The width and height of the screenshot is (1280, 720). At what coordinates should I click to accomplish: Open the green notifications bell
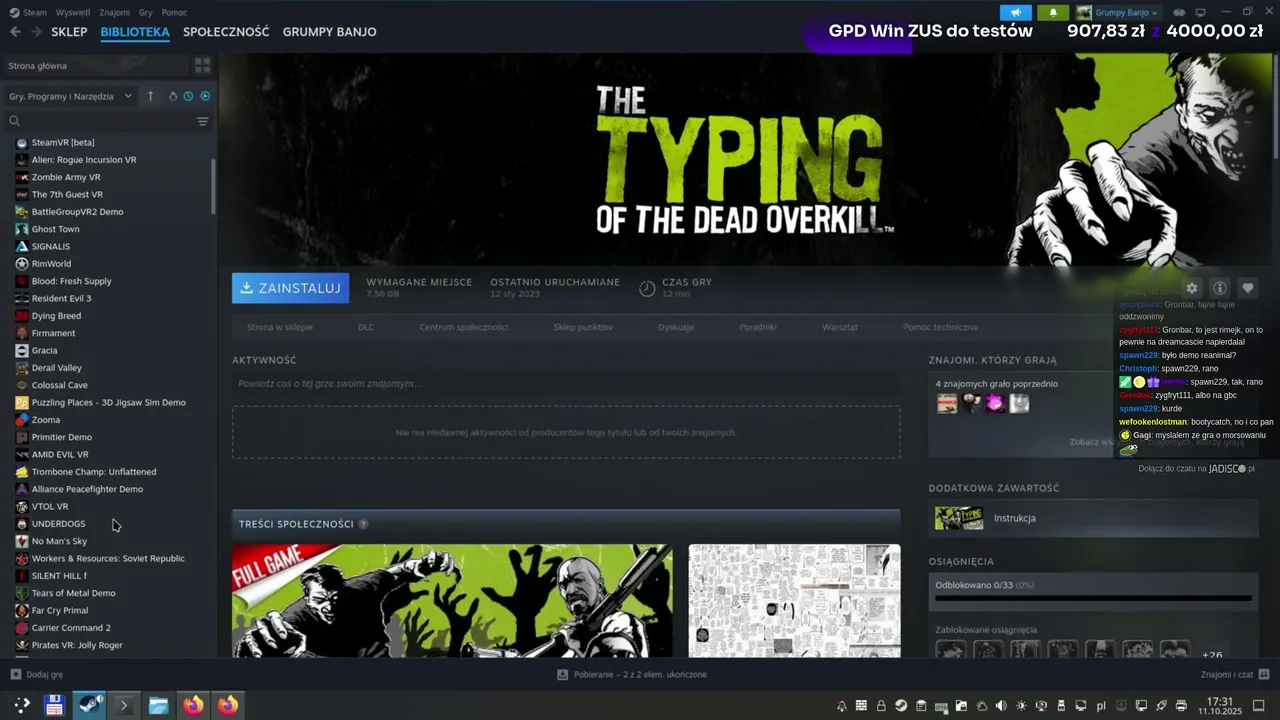click(x=1053, y=12)
